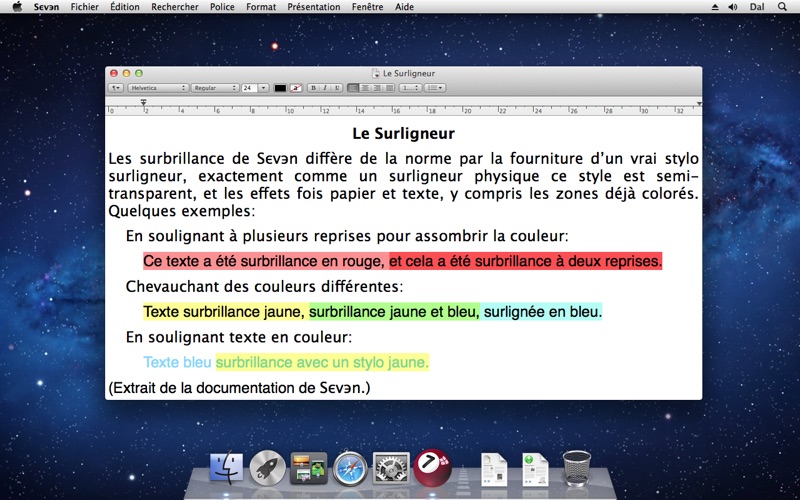Click the font size field showing 24
Screen dimensions: 800x500
248,88
